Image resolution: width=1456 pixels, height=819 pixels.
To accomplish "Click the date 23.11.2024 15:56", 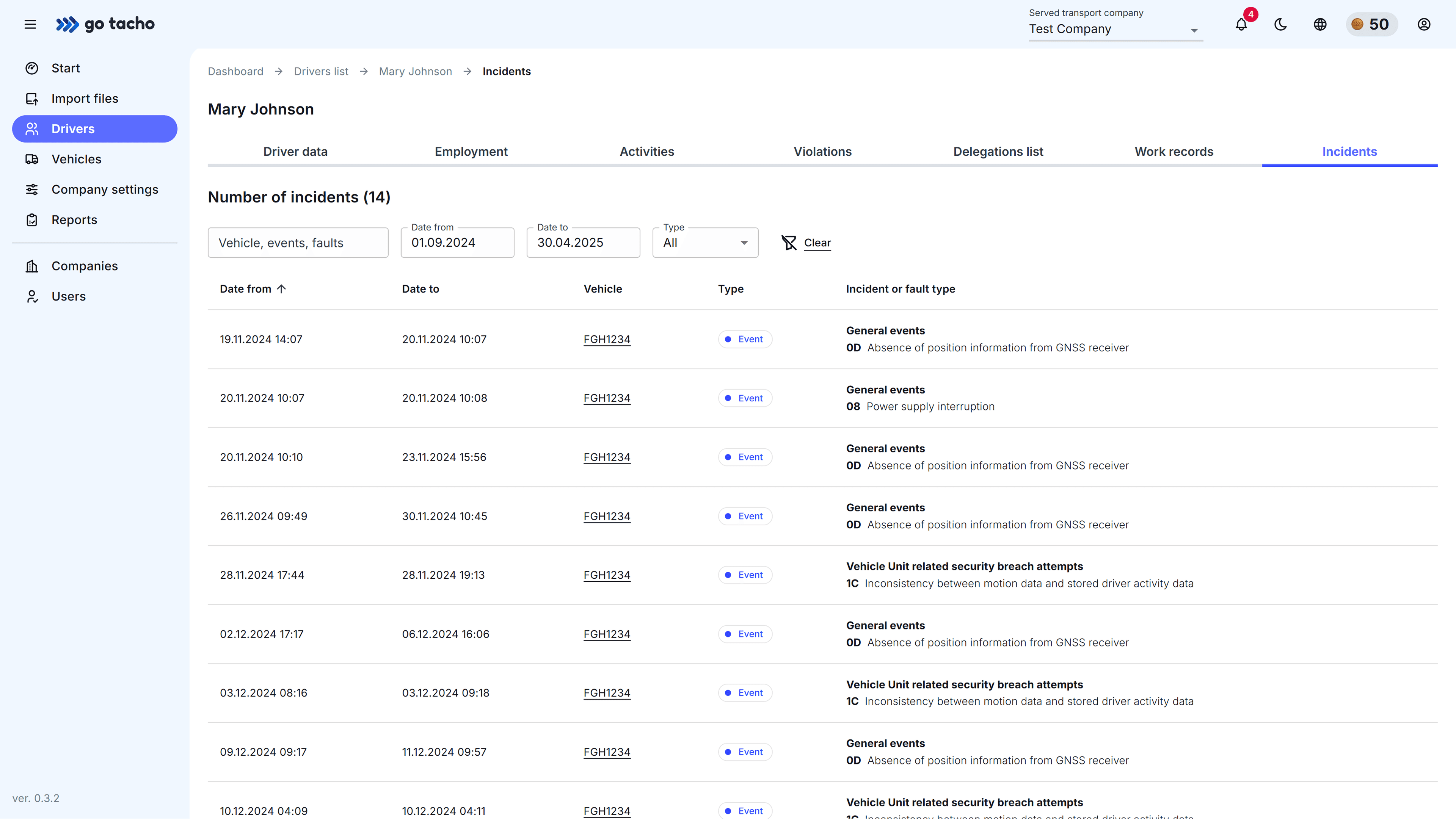I will [x=444, y=457].
